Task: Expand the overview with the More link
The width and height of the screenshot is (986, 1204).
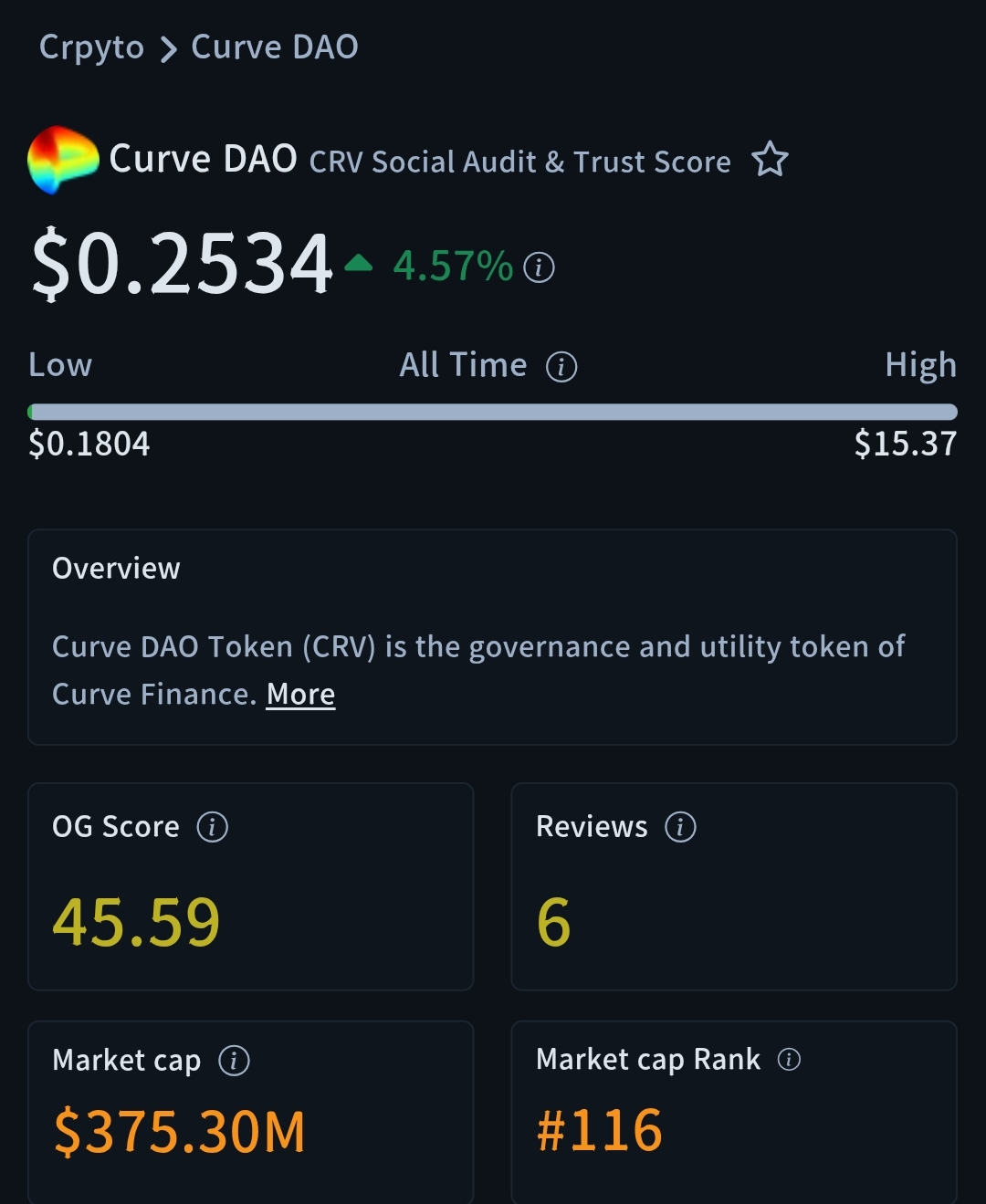Action: point(300,695)
